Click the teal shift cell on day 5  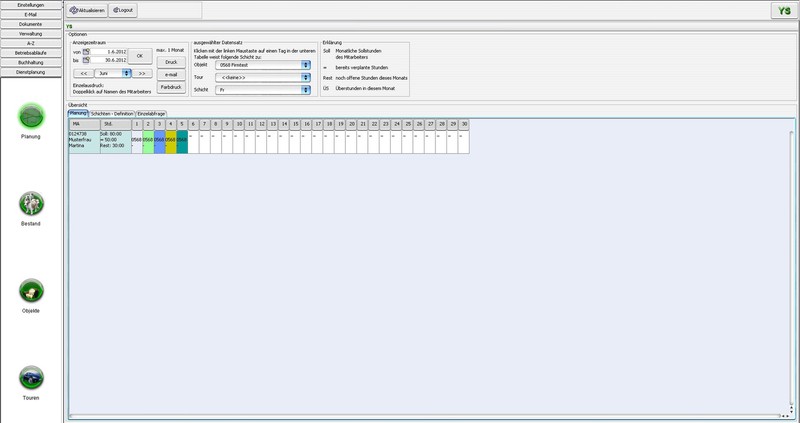(x=182, y=142)
